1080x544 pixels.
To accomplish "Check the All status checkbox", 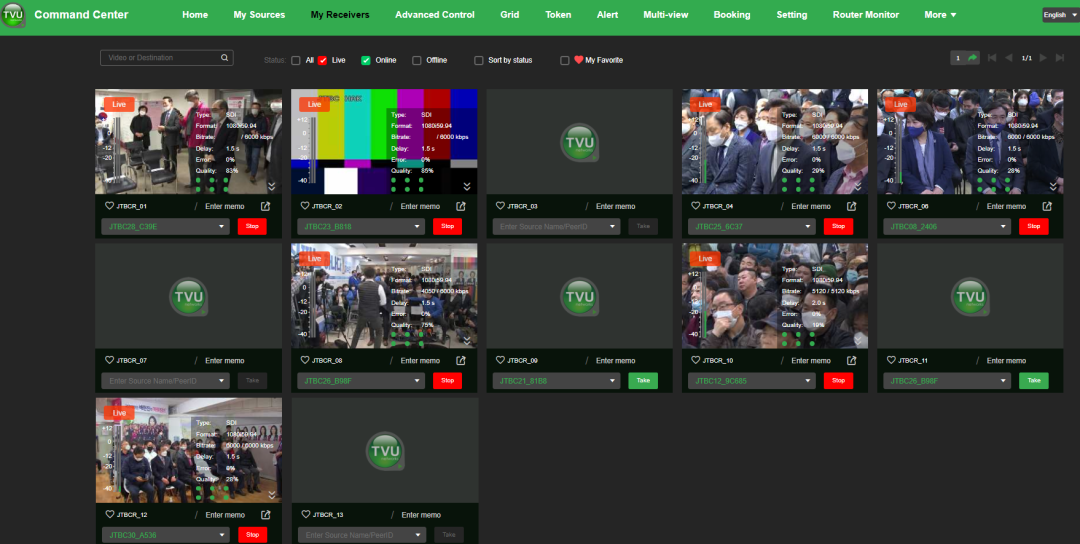I will pyautogui.click(x=296, y=61).
